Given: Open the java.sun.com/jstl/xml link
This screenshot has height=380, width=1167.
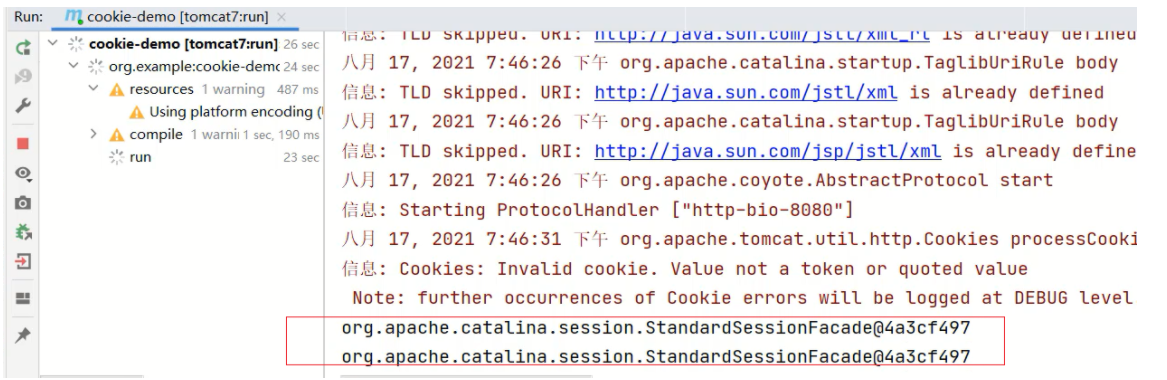Looking at the screenshot, I should click(x=746, y=93).
